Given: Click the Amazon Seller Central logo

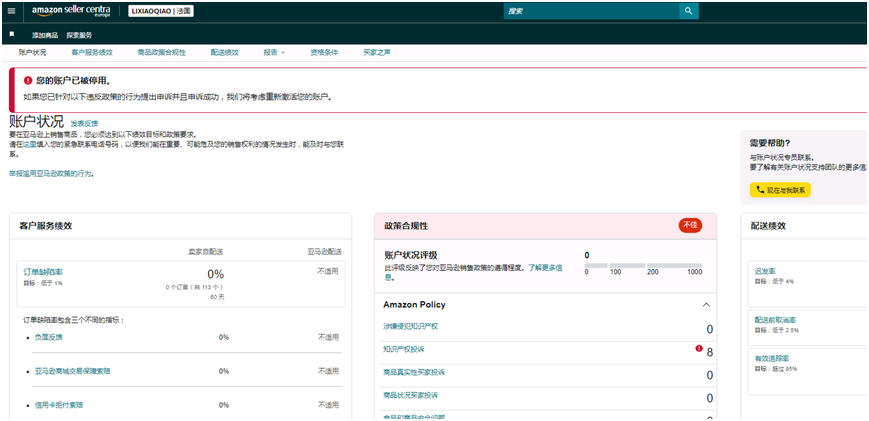Looking at the screenshot, I should click(x=71, y=11).
